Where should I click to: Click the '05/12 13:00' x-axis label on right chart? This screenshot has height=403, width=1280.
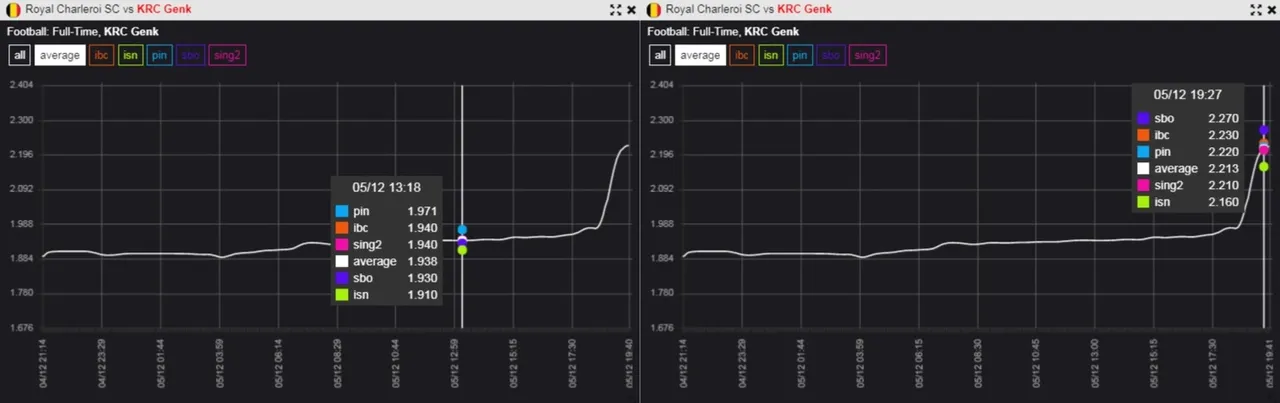point(1094,361)
